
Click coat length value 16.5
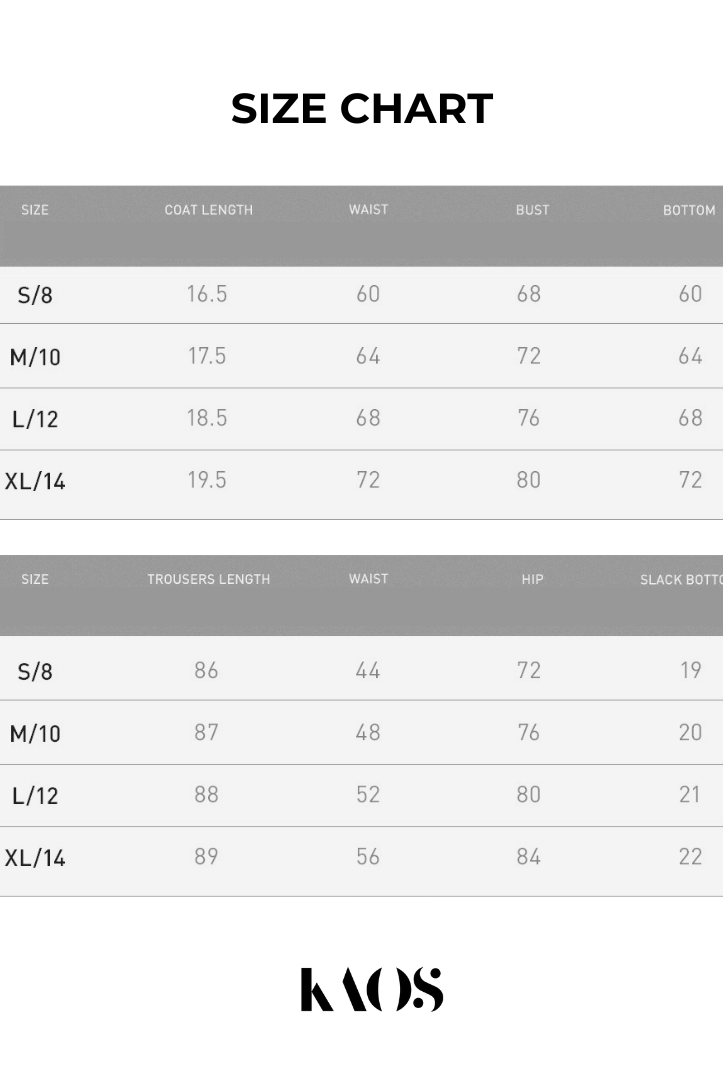click(x=207, y=294)
